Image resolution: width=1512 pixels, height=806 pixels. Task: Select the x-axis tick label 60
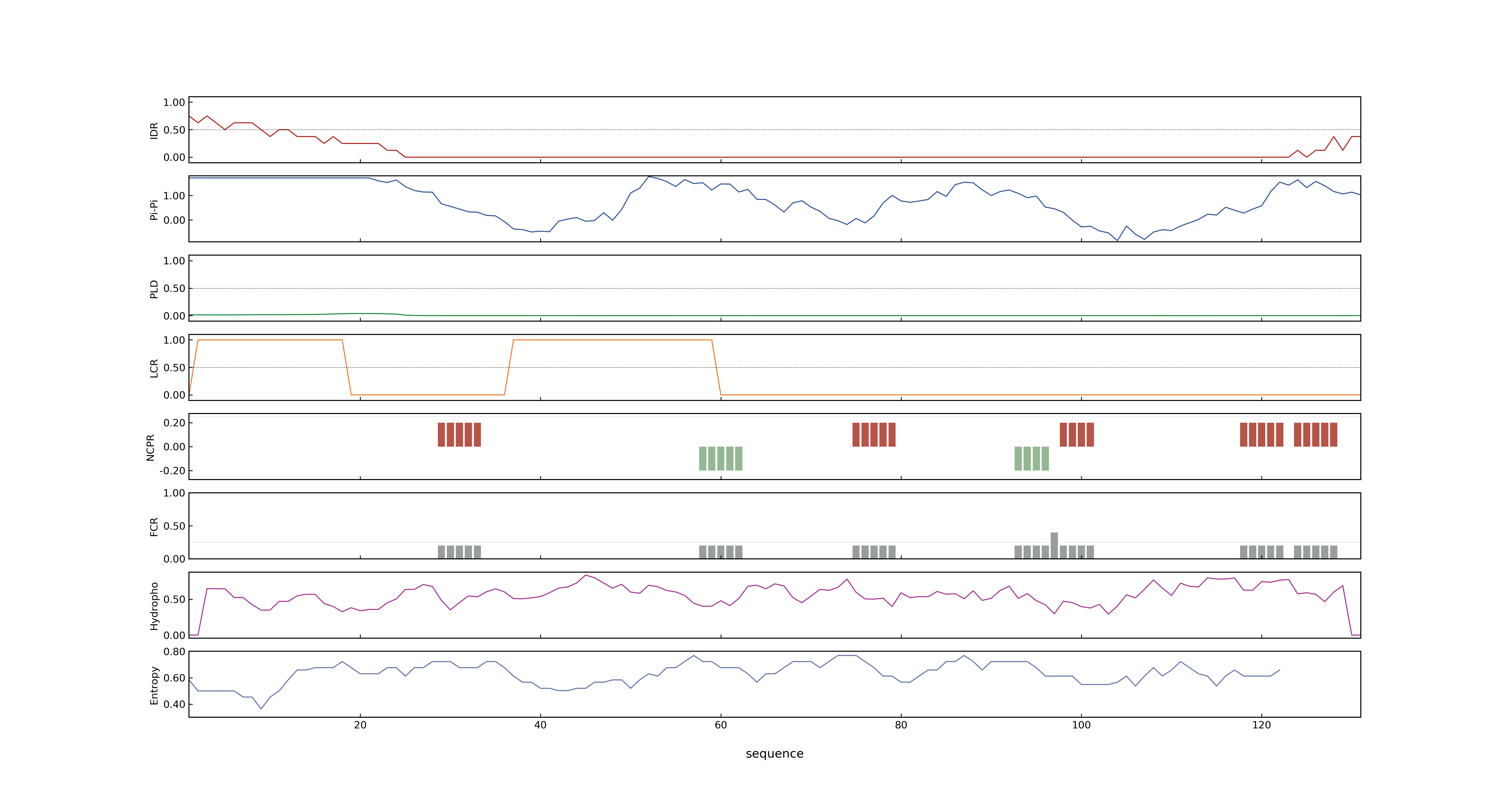720,725
